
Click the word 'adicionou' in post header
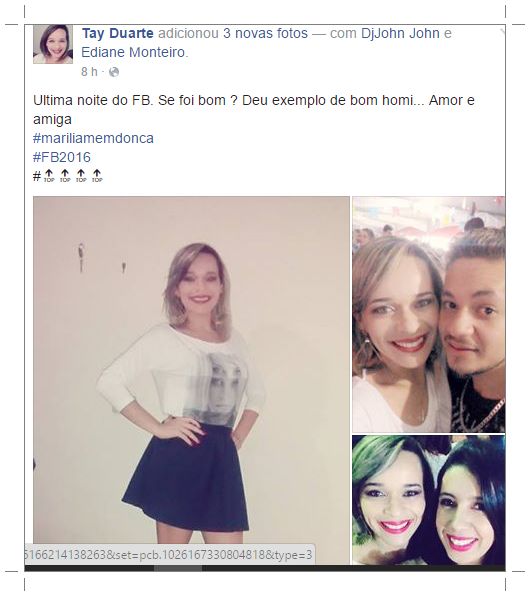(188, 33)
